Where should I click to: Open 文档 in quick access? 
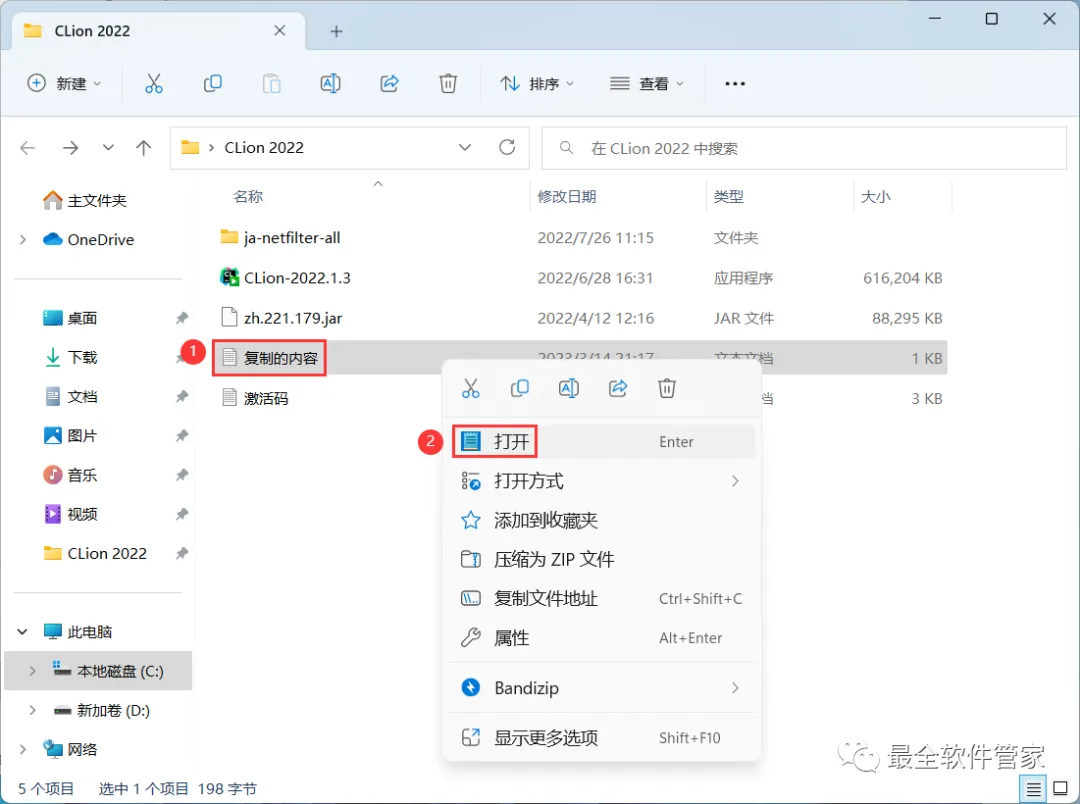pos(82,397)
